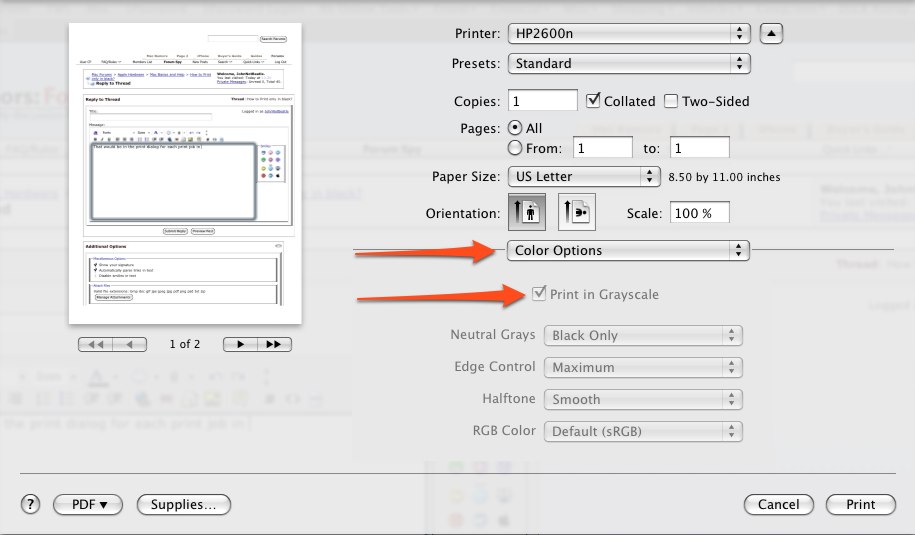Collapse print details with the triangle button
The width and height of the screenshot is (915, 535).
tap(771, 33)
